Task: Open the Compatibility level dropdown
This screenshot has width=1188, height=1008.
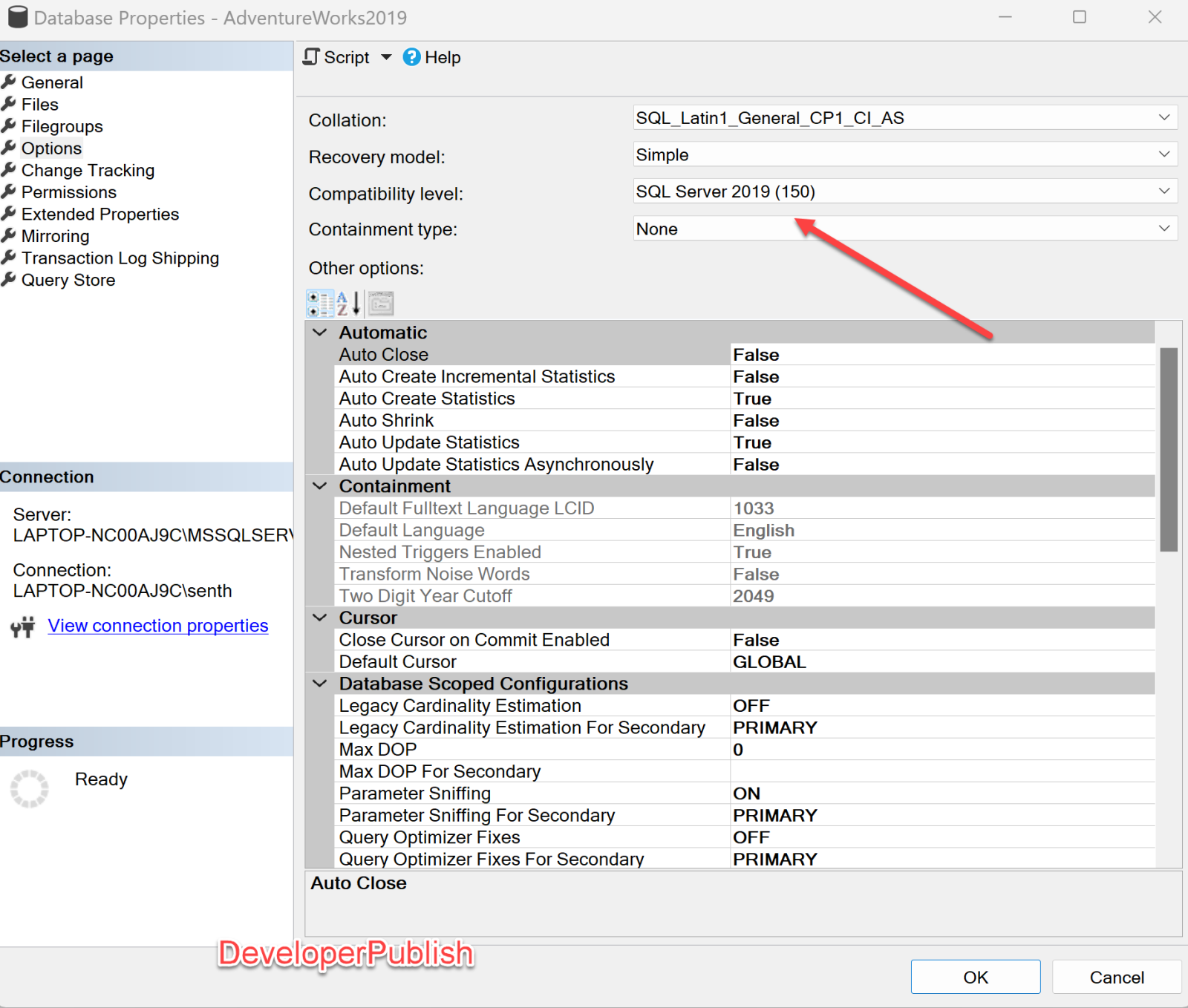Action: click(1163, 191)
